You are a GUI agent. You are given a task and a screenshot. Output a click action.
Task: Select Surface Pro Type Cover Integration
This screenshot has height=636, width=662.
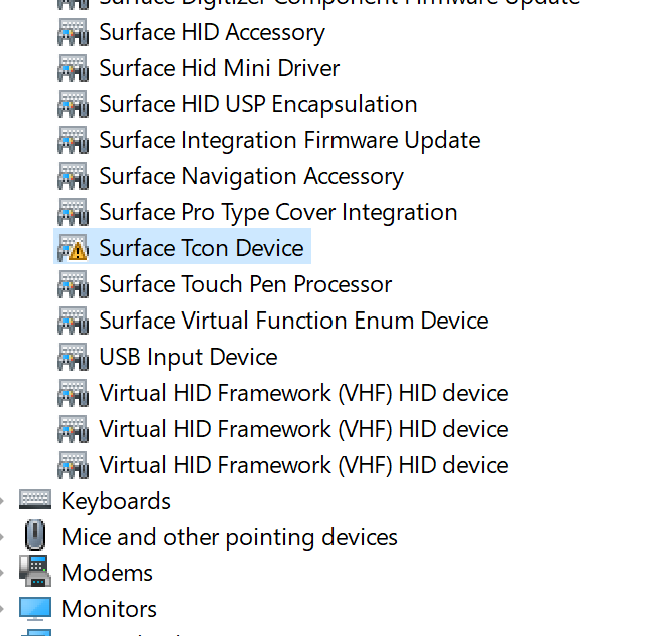tap(278, 213)
